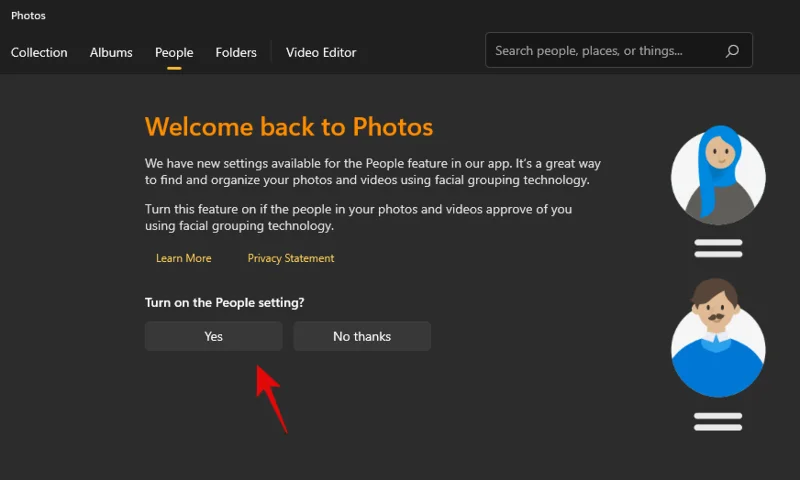This screenshot has width=800, height=480.
Task: Open the Learn More link
Action: [184, 258]
